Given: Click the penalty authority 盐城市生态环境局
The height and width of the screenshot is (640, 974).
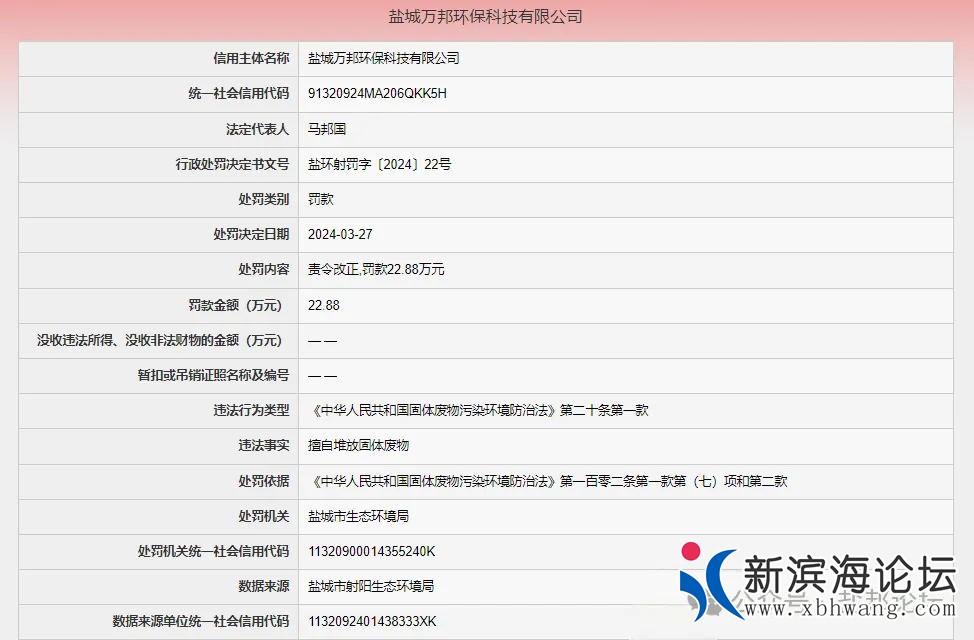Looking at the screenshot, I should (360, 516).
